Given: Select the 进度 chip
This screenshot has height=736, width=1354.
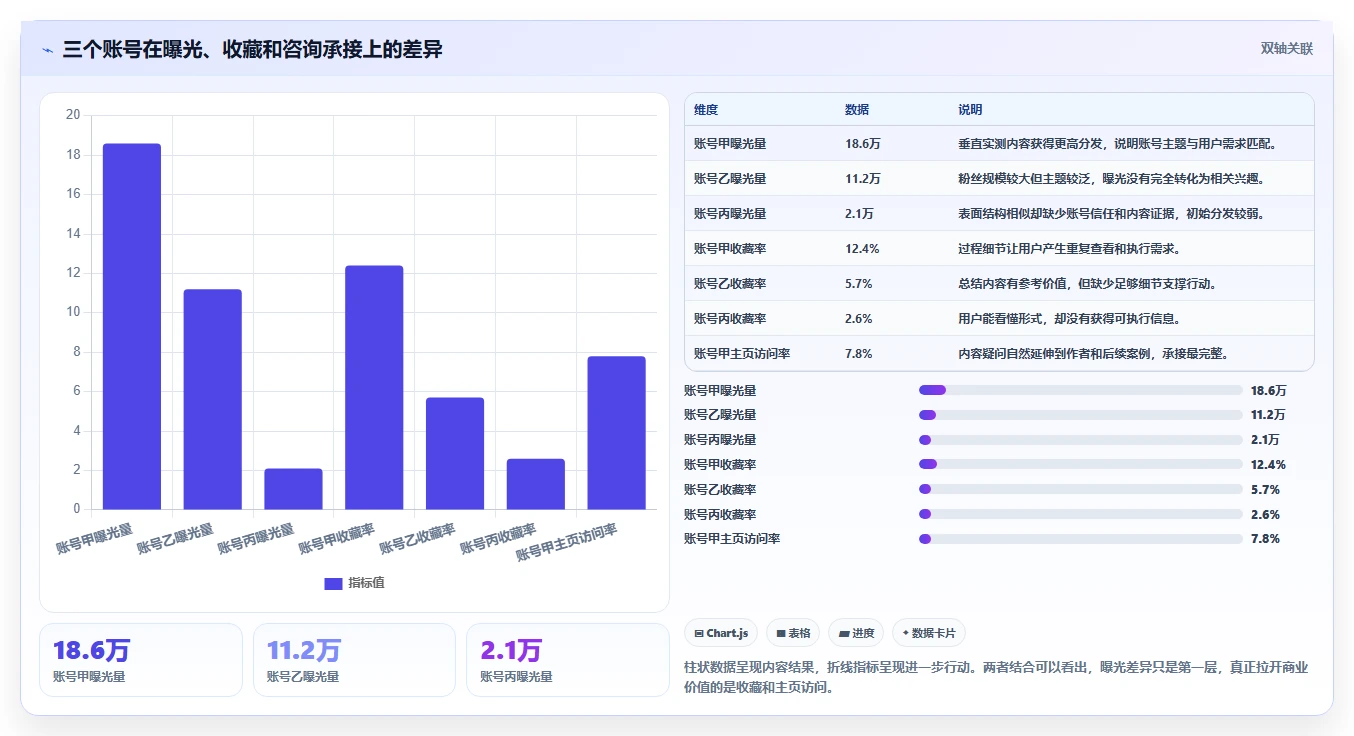Looking at the screenshot, I should click(x=856, y=633).
